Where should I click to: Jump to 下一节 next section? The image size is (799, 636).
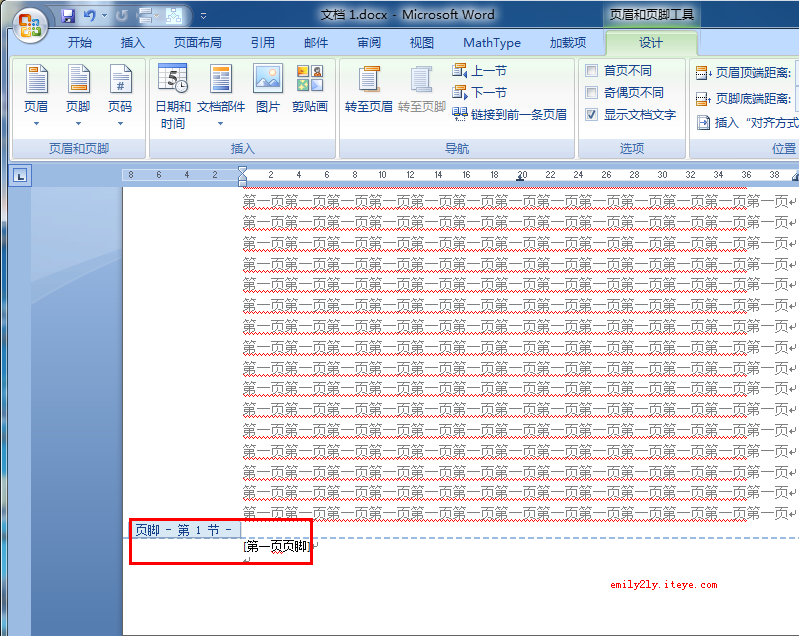pyautogui.click(x=480, y=92)
